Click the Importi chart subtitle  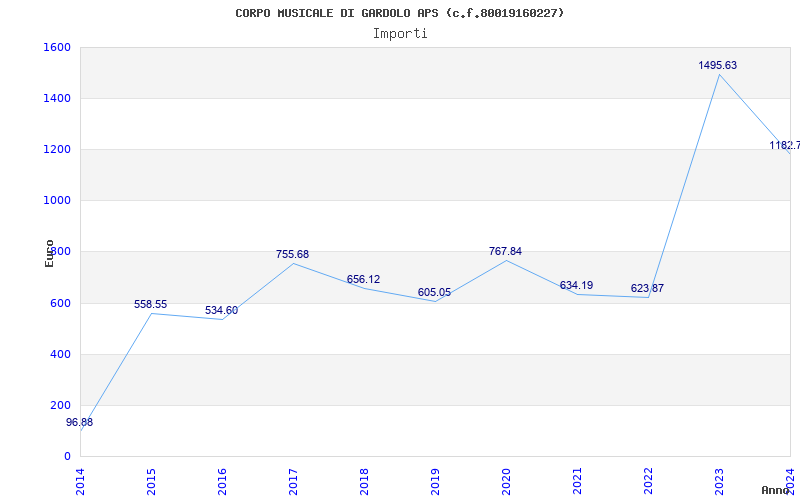400,34
